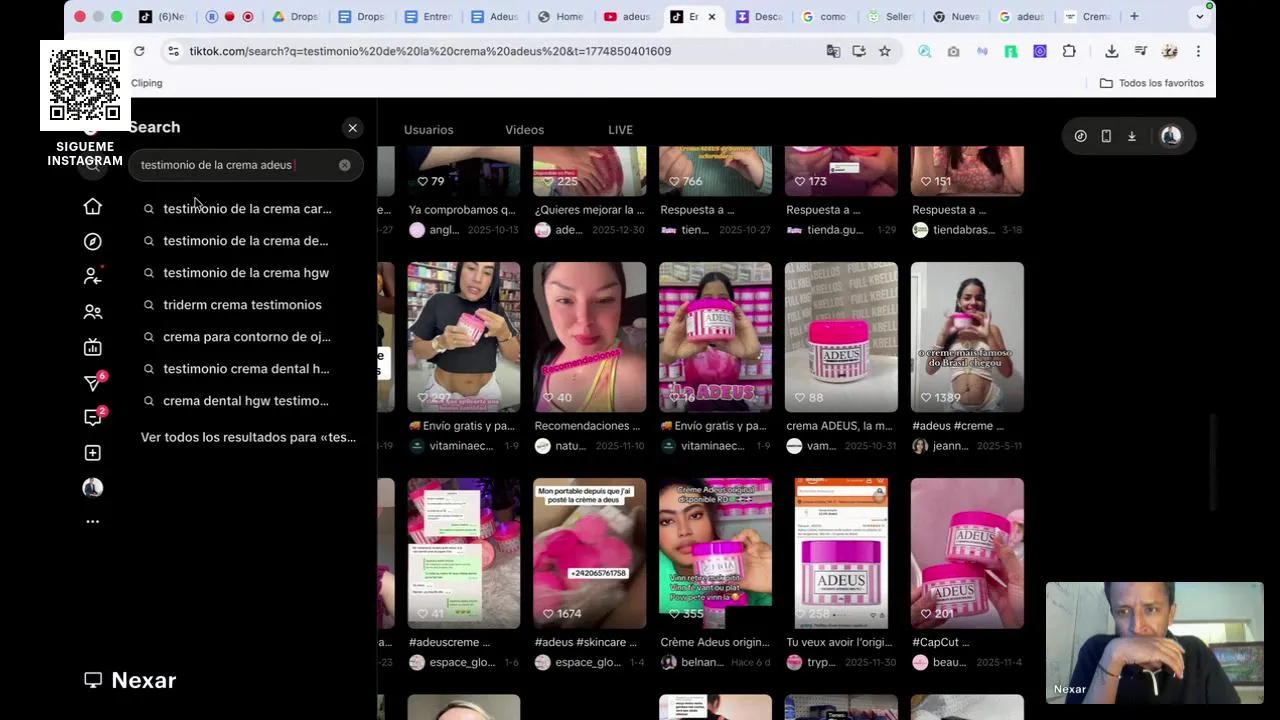
Task: Reload the page in Chrome
Action: point(139,51)
